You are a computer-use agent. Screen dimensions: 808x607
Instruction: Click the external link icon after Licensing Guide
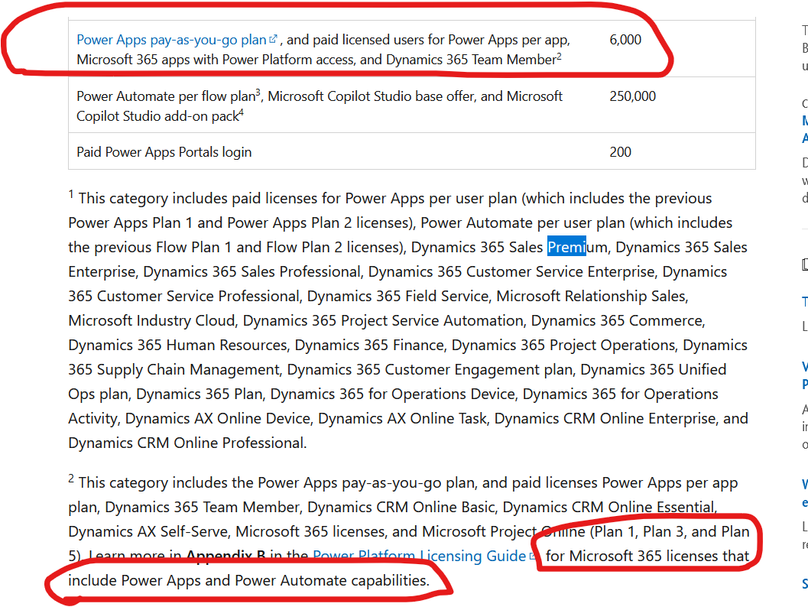click(532, 556)
